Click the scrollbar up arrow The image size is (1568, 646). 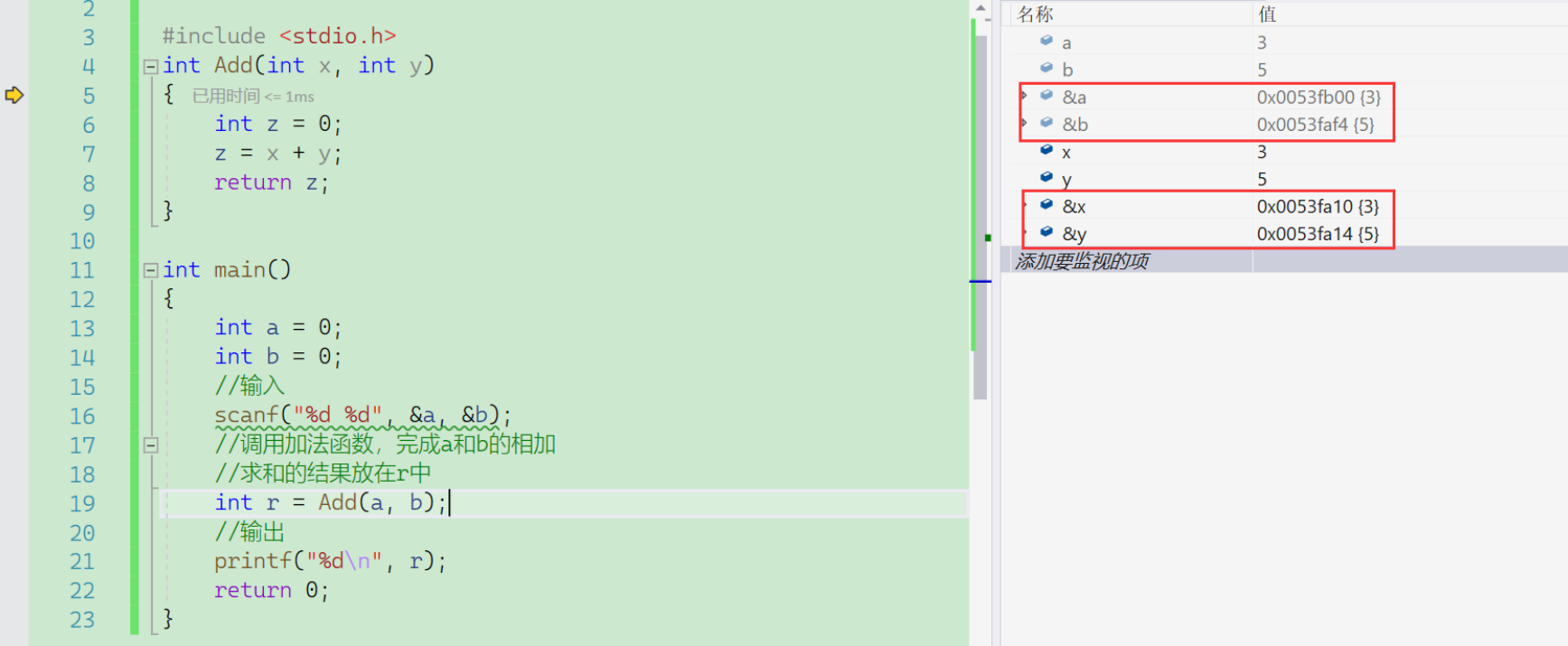(981, 8)
